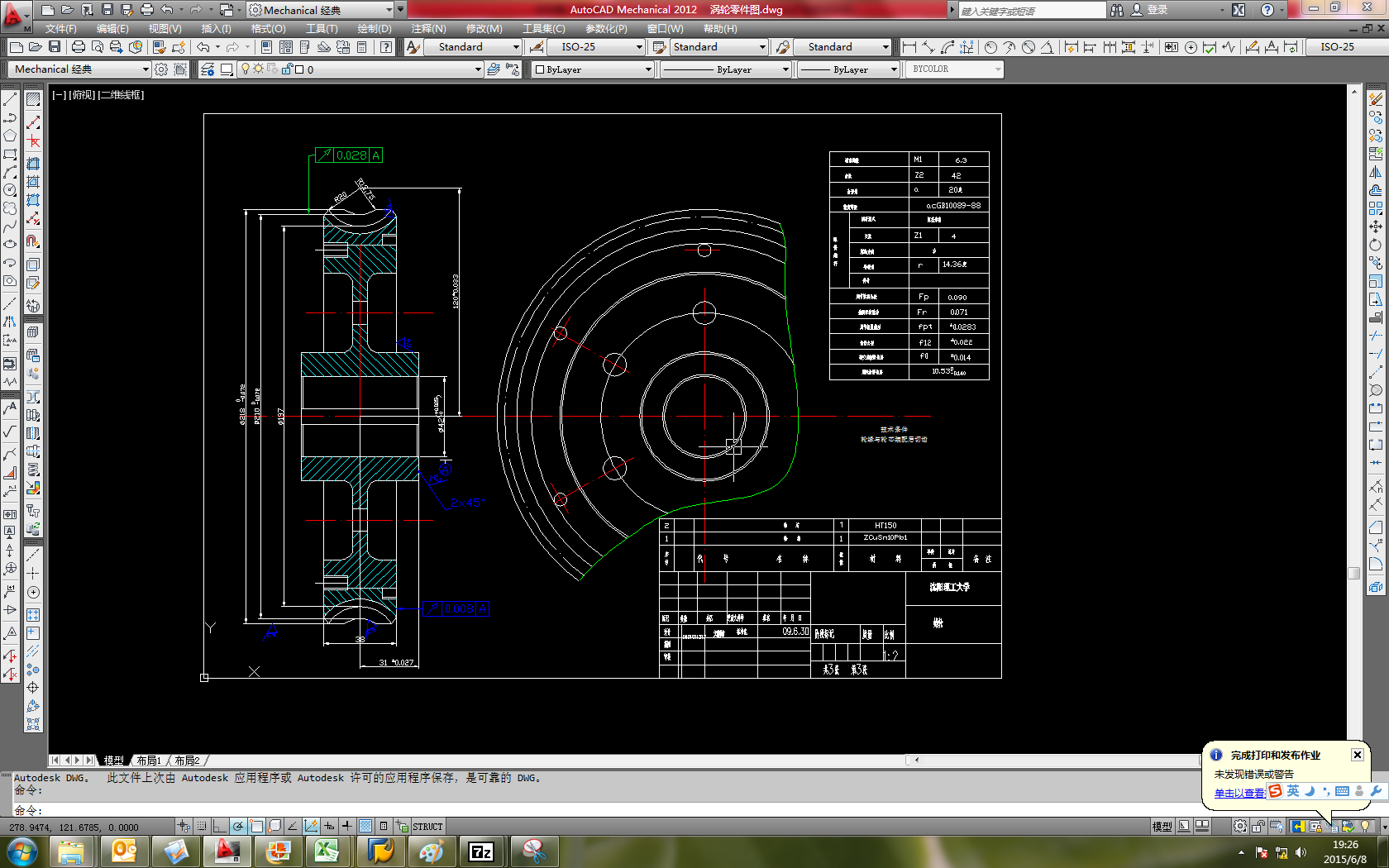This screenshot has height=868, width=1389.
Task: Click the Help question mark toolbar icon
Action: 386,47
